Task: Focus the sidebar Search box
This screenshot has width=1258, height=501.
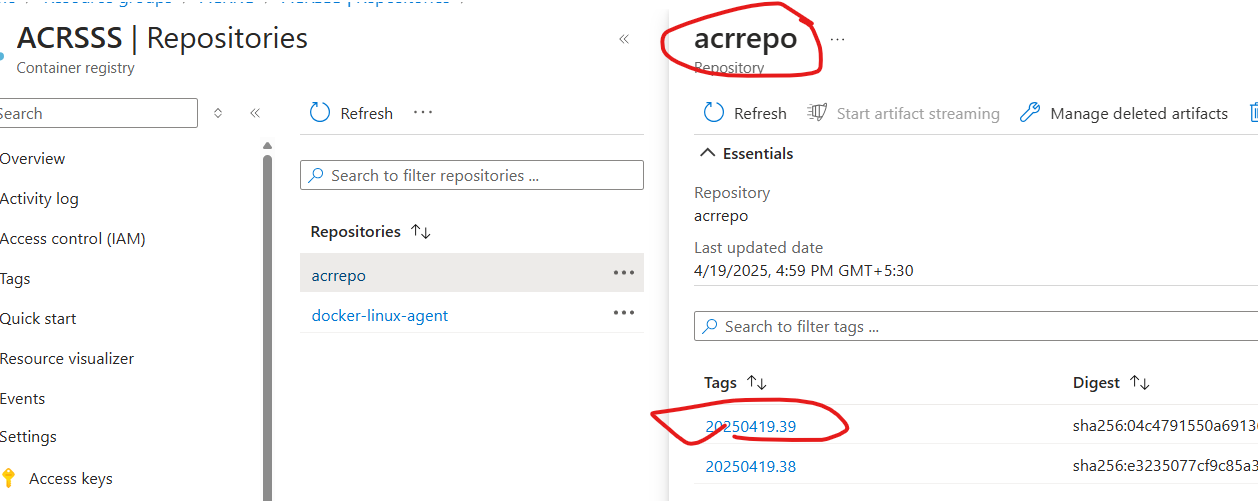Action: pos(98,113)
